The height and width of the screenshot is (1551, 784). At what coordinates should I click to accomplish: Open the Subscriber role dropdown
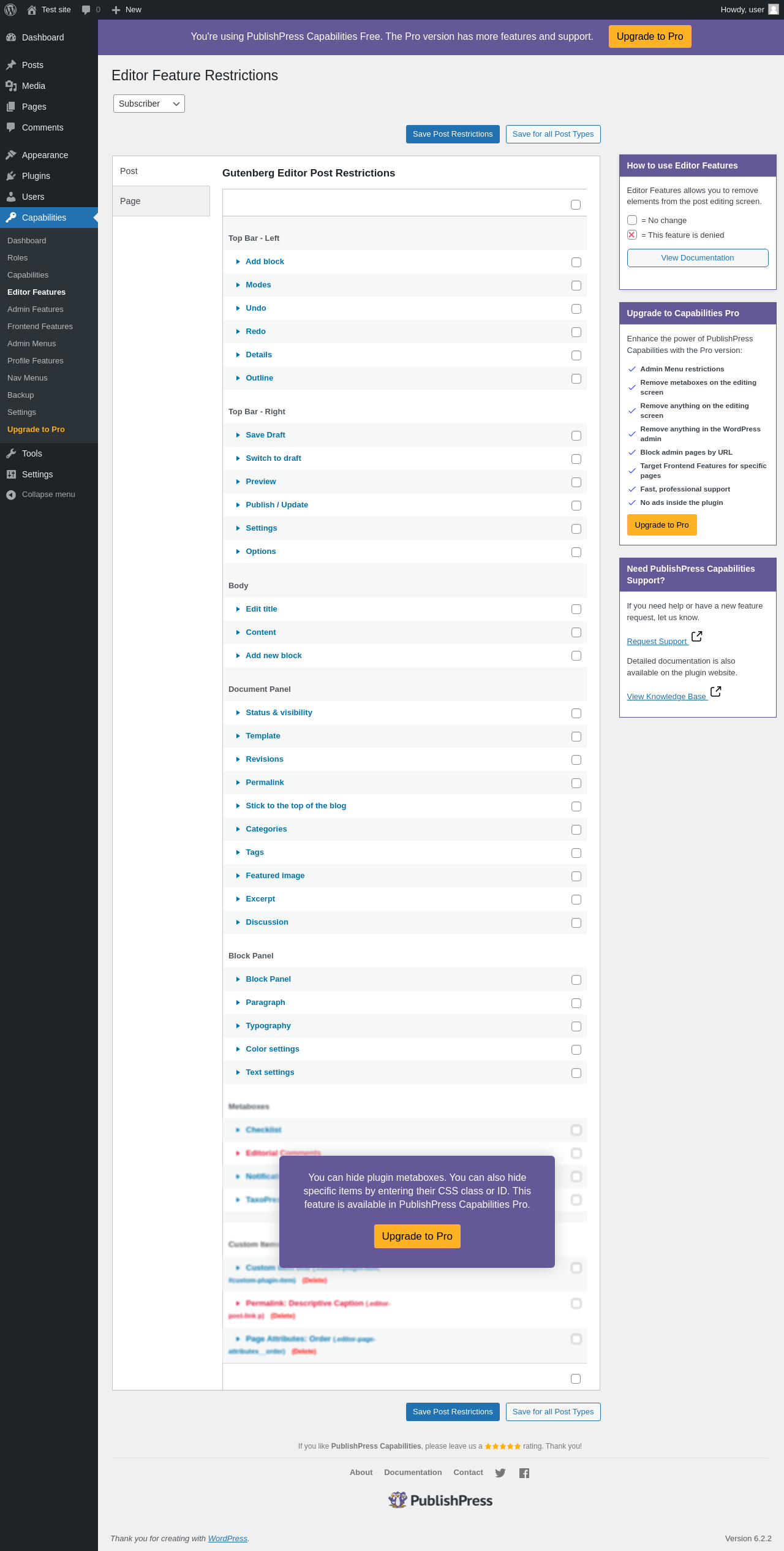pos(149,104)
